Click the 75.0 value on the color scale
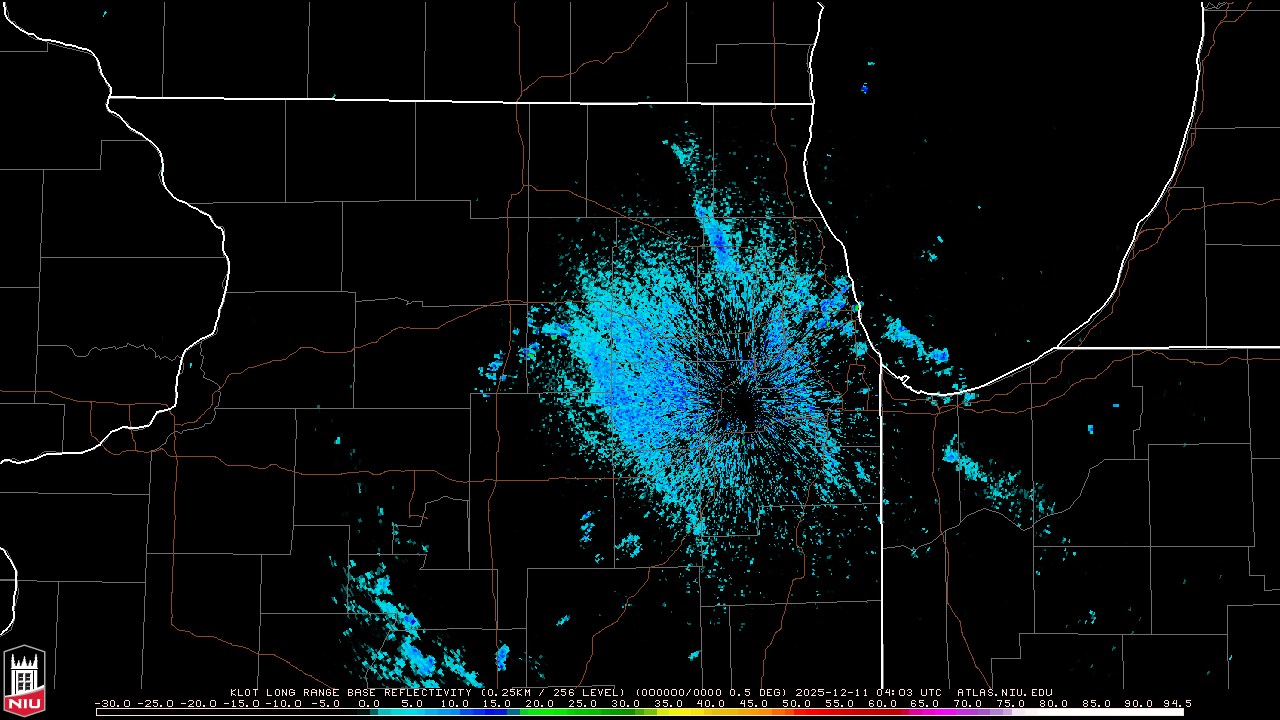 pos(1009,703)
